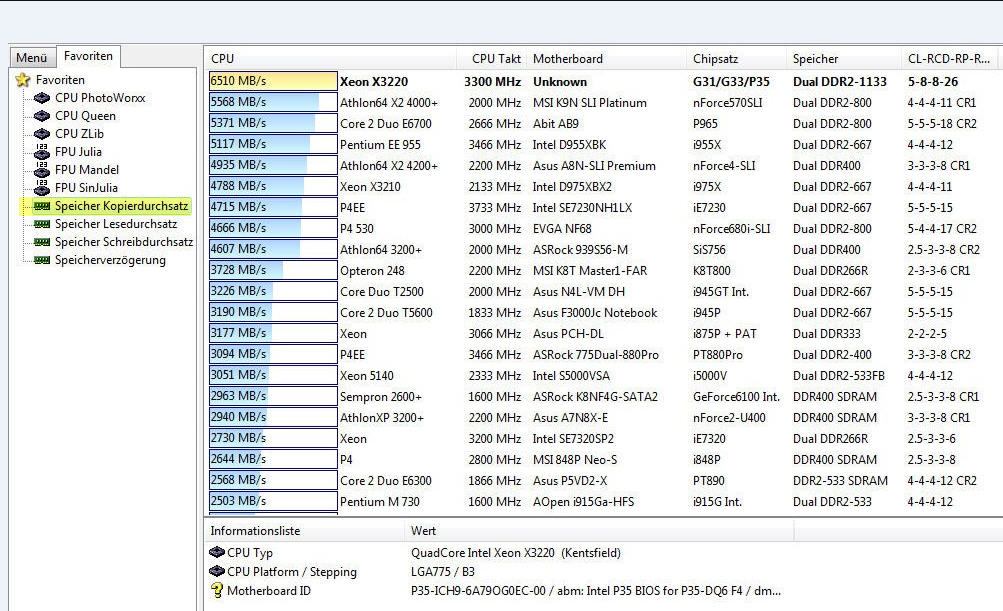
Task: Sort by the Chipsatz column header
Action: pyautogui.click(x=736, y=58)
